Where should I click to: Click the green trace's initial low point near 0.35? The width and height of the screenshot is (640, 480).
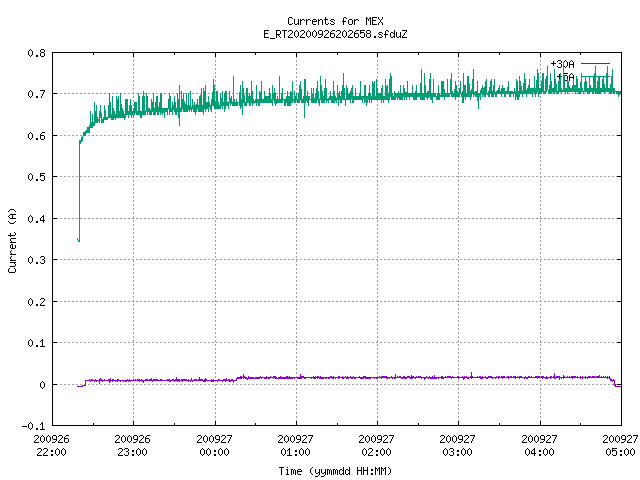[x=78, y=240]
